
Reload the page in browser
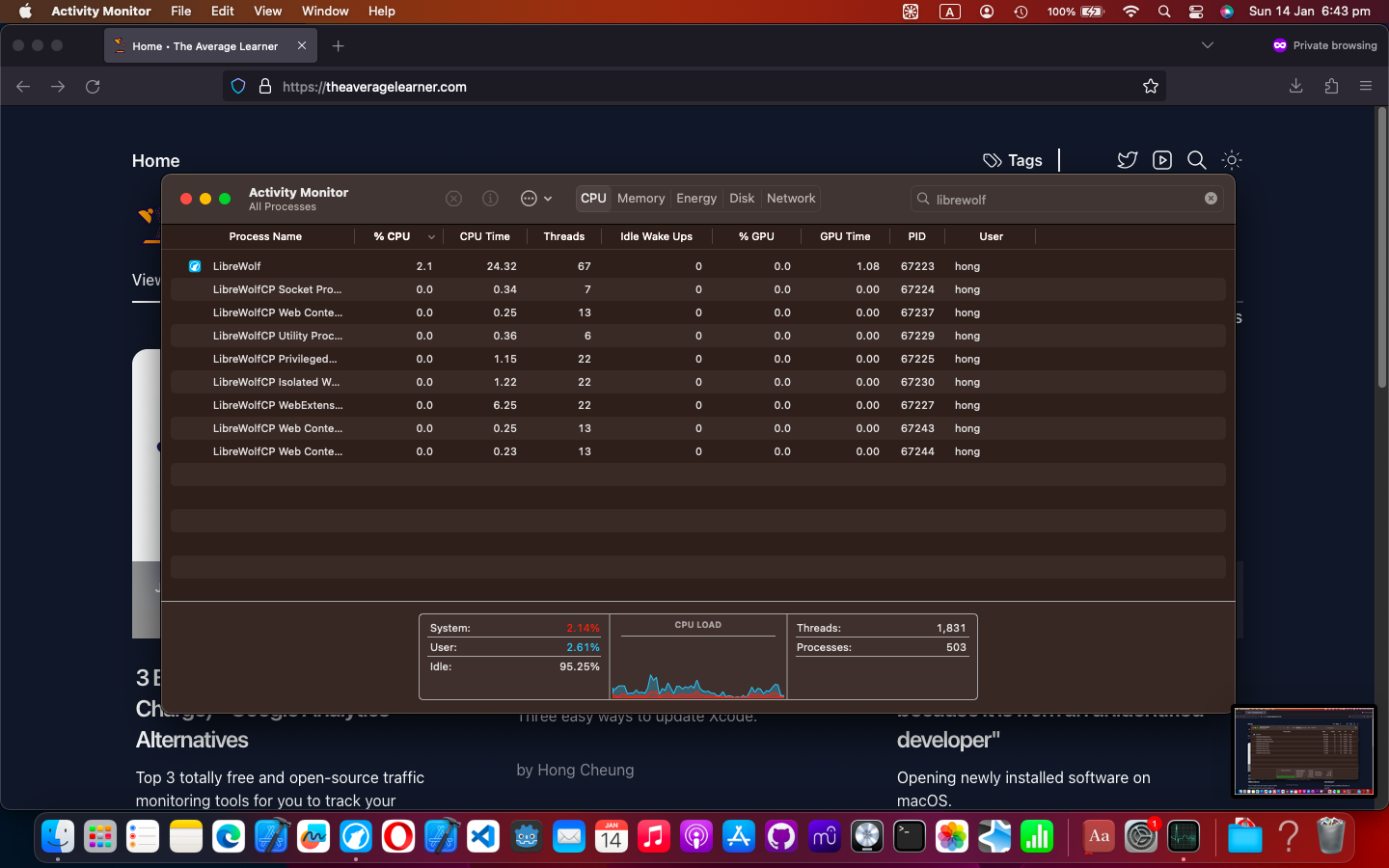93,87
